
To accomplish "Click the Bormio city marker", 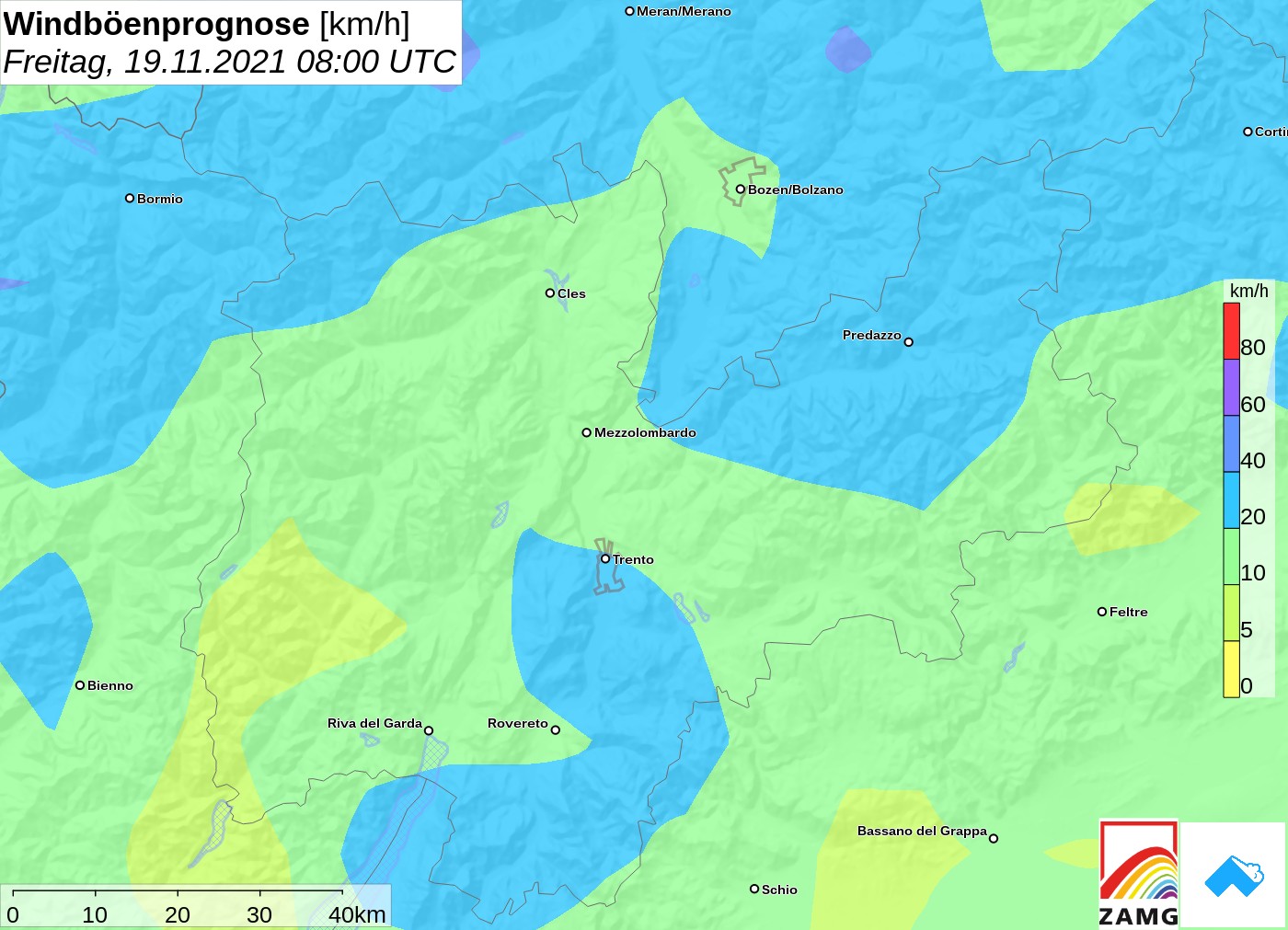I will tap(130, 198).
